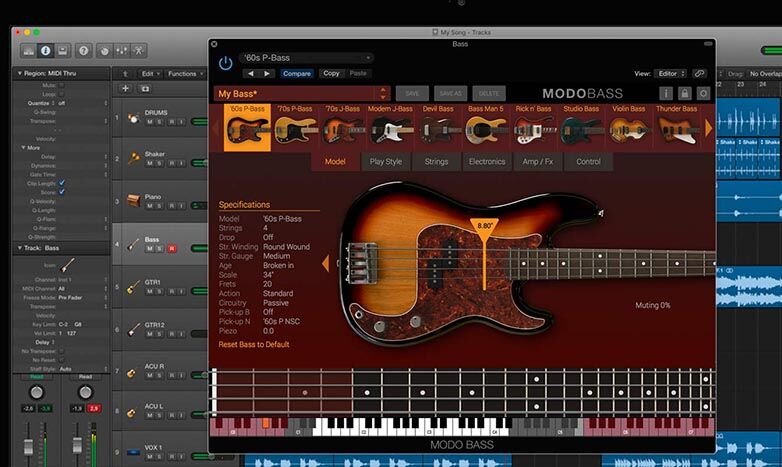Solo the Shaker track

[160, 163]
